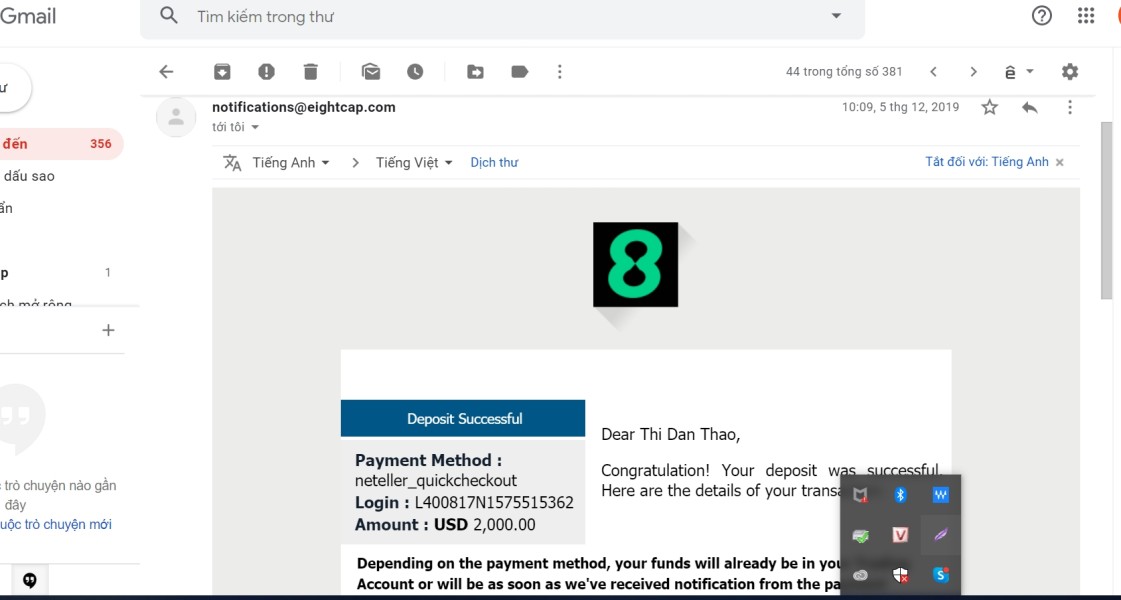Add new label plus icon
1121x600 pixels.
pos(108,330)
